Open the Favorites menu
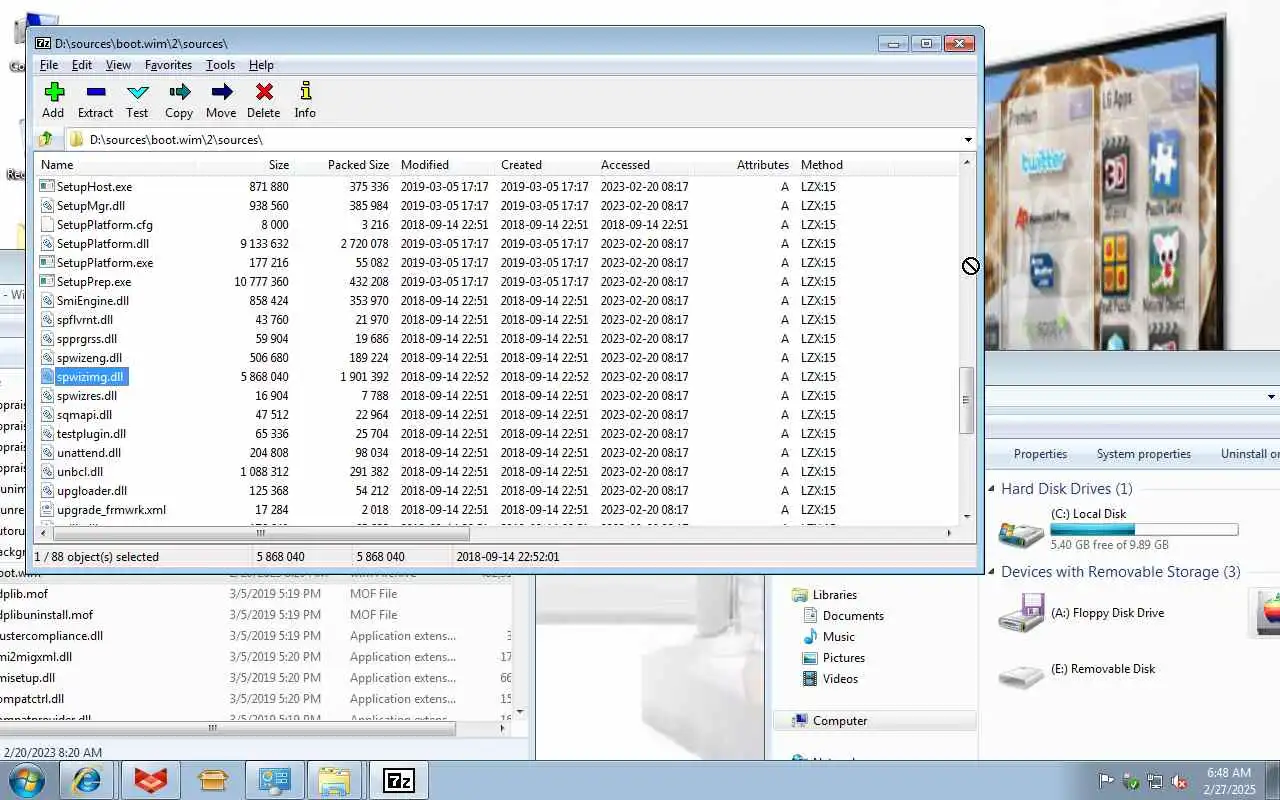1280x800 pixels. (168, 65)
